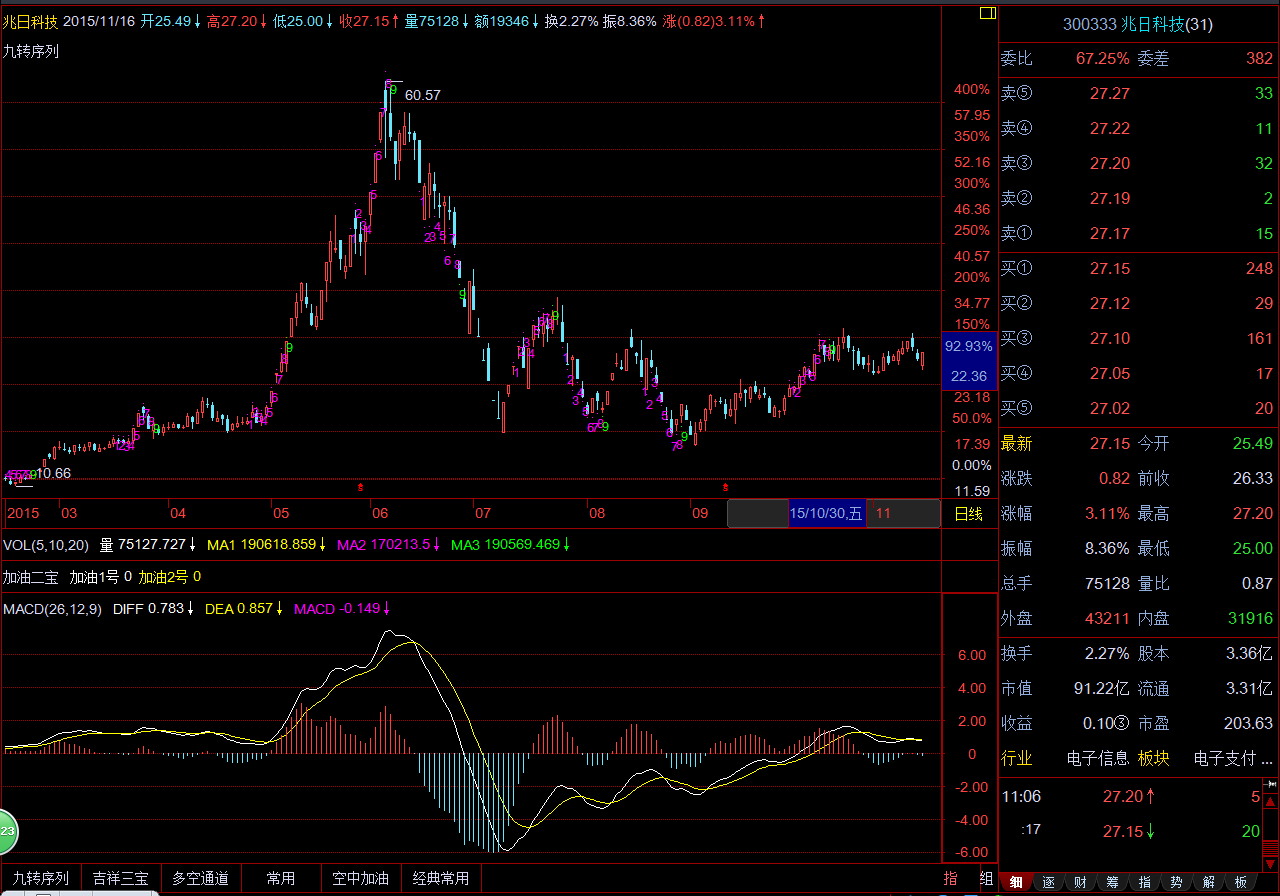Click the green circle 23 badge
This screenshot has height=896, width=1280.
[x=8, y=831]
